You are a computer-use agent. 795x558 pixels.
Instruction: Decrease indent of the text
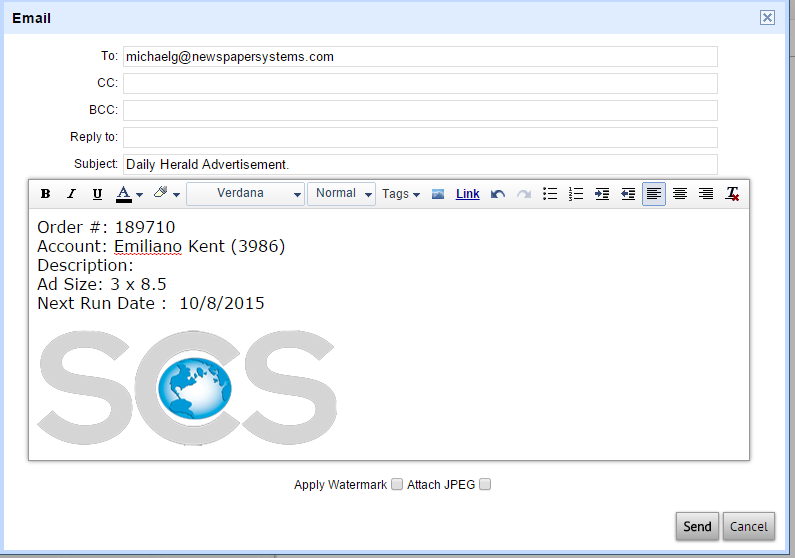[x=628, y=194]
